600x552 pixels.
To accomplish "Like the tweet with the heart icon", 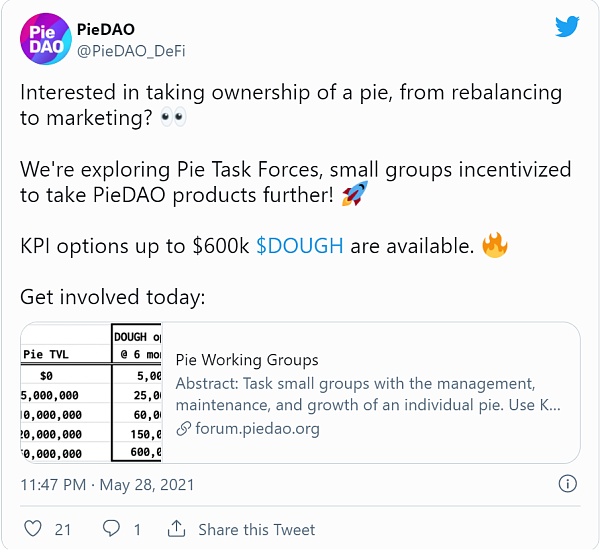I will pyautogui.click(x=33, y=528).
